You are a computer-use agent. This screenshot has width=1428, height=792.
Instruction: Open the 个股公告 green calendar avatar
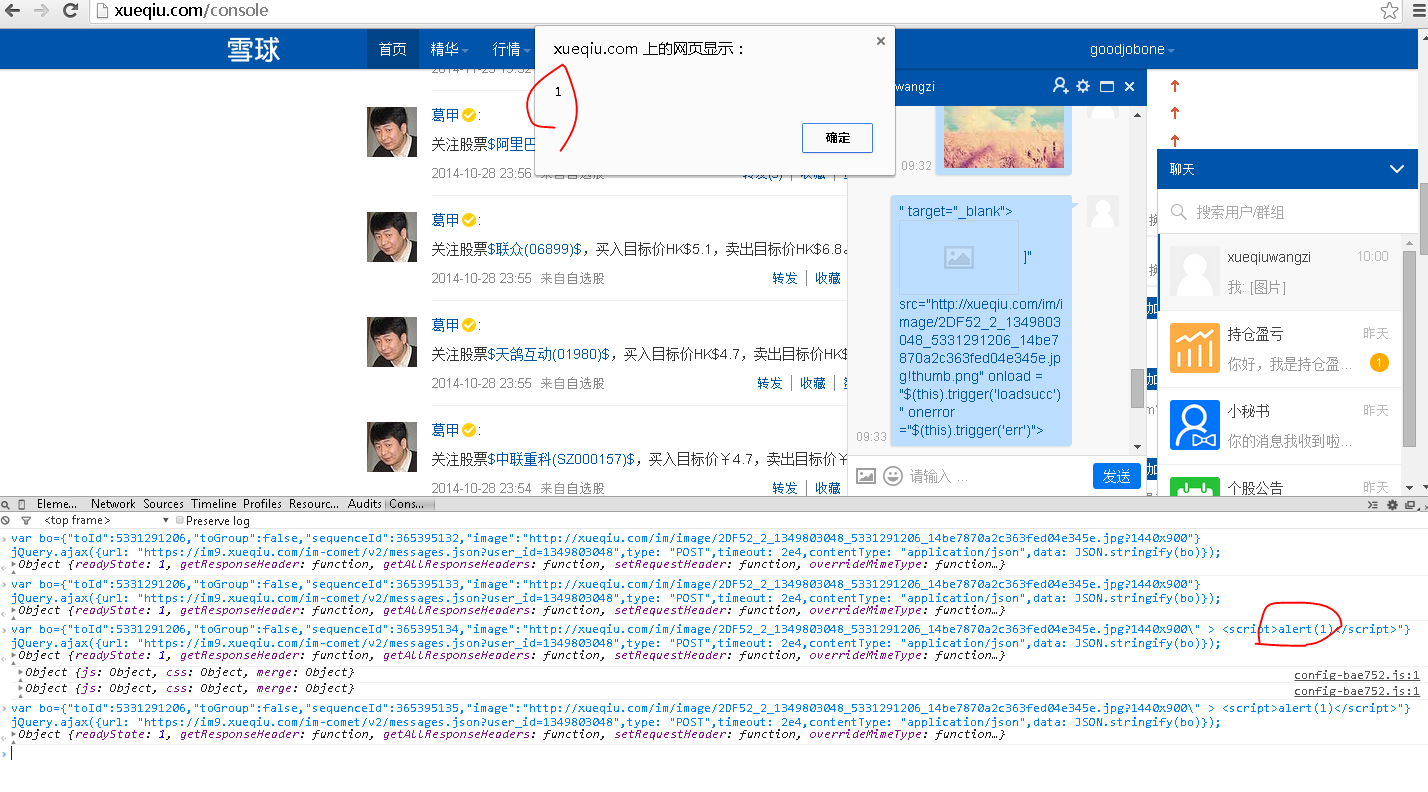point(1194,488)
